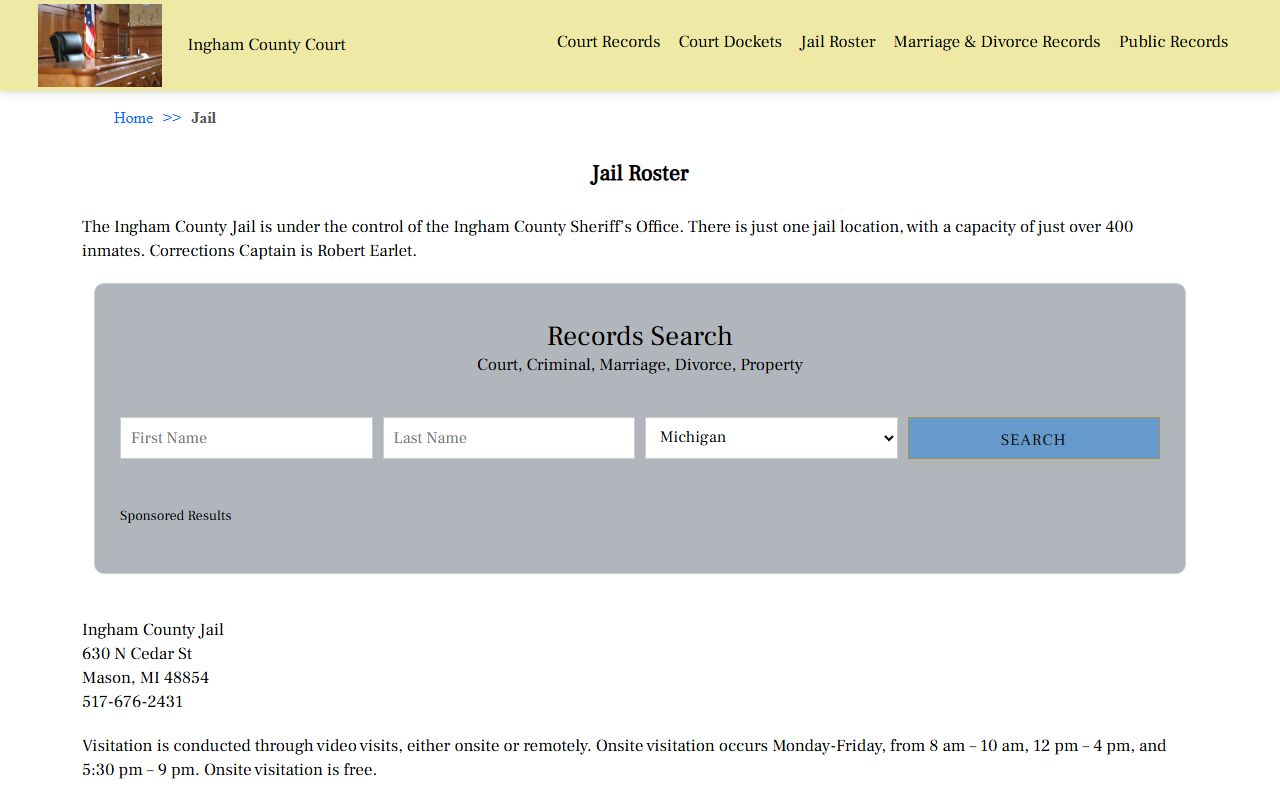The image size is (1280, 800).
Task: Click the phone number 517-676-2431
Action: (133, 702)
